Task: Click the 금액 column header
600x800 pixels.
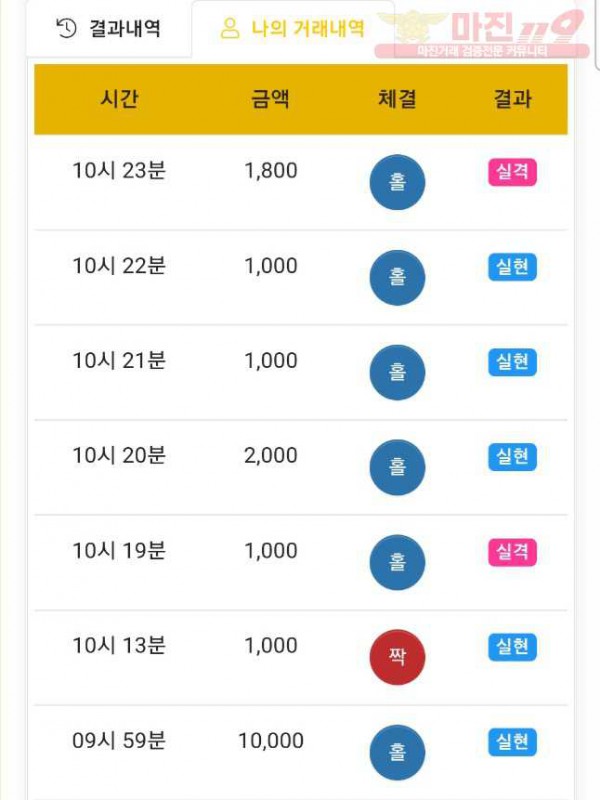Action: 270,98
